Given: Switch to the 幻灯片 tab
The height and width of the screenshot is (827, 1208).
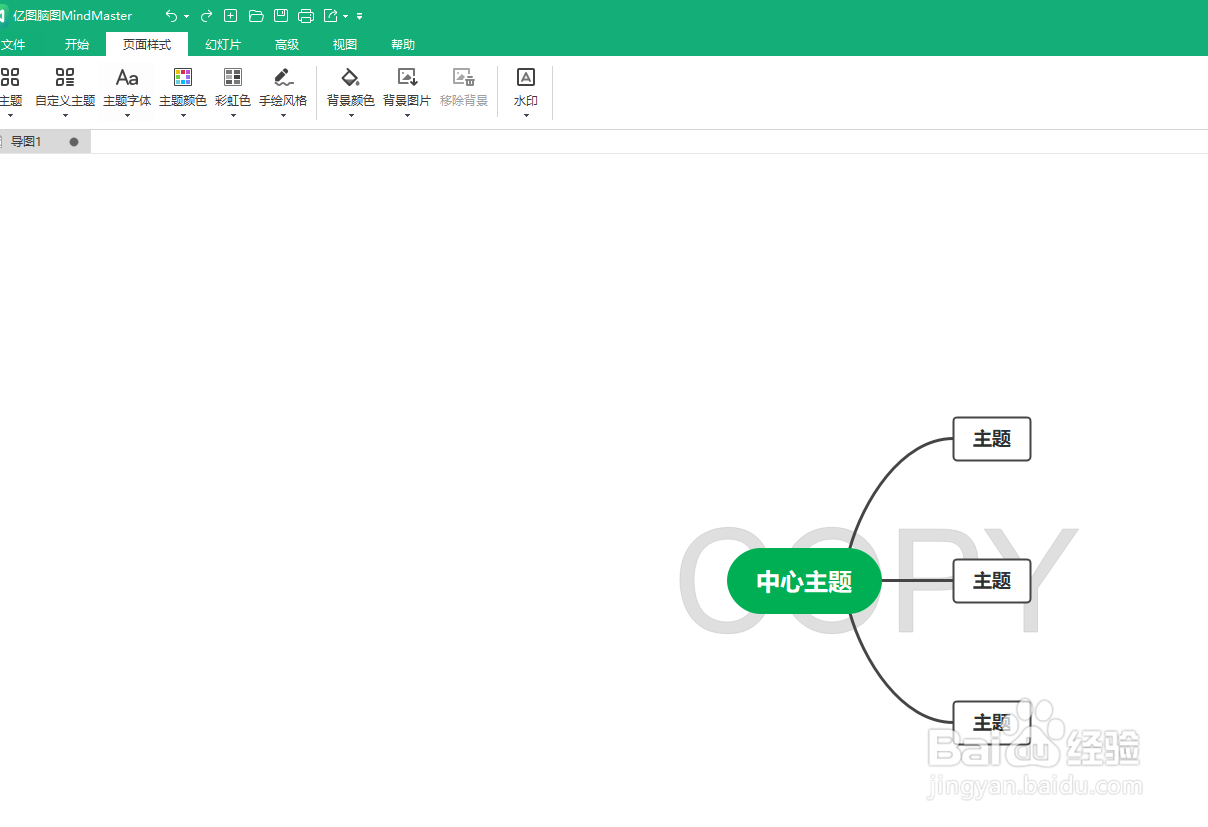Looking at the screenshot, I should 223,45.
